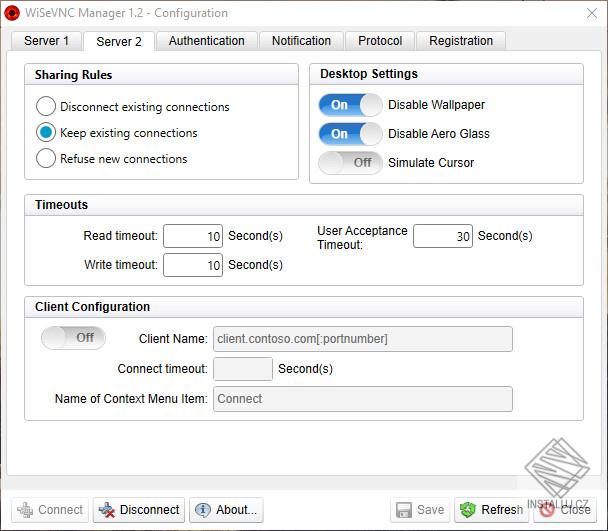Turn on the Simulate Cursor switch

[x=351, y=163]
